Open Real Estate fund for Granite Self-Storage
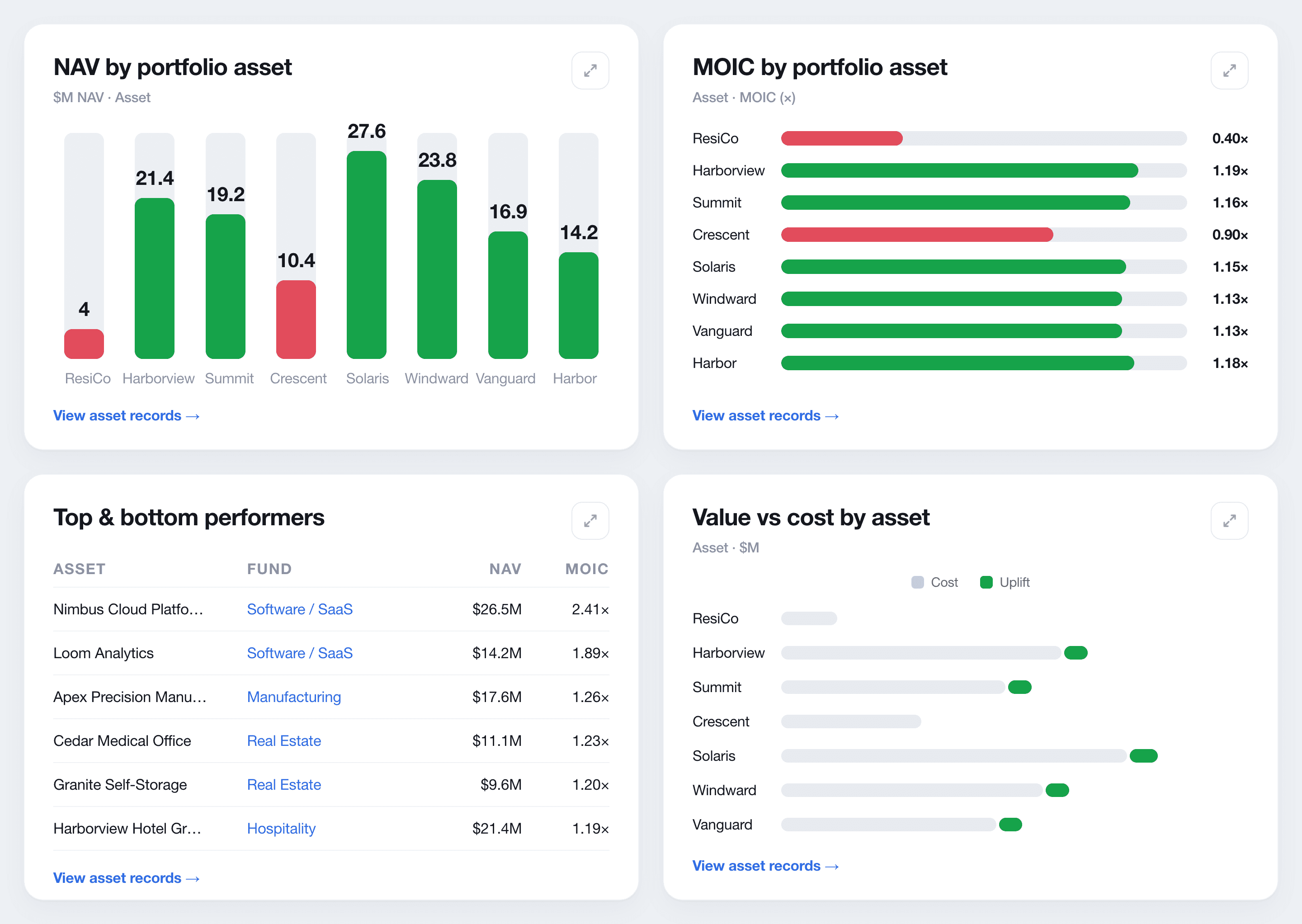The image size is (1302, 924). click(284, 785)
